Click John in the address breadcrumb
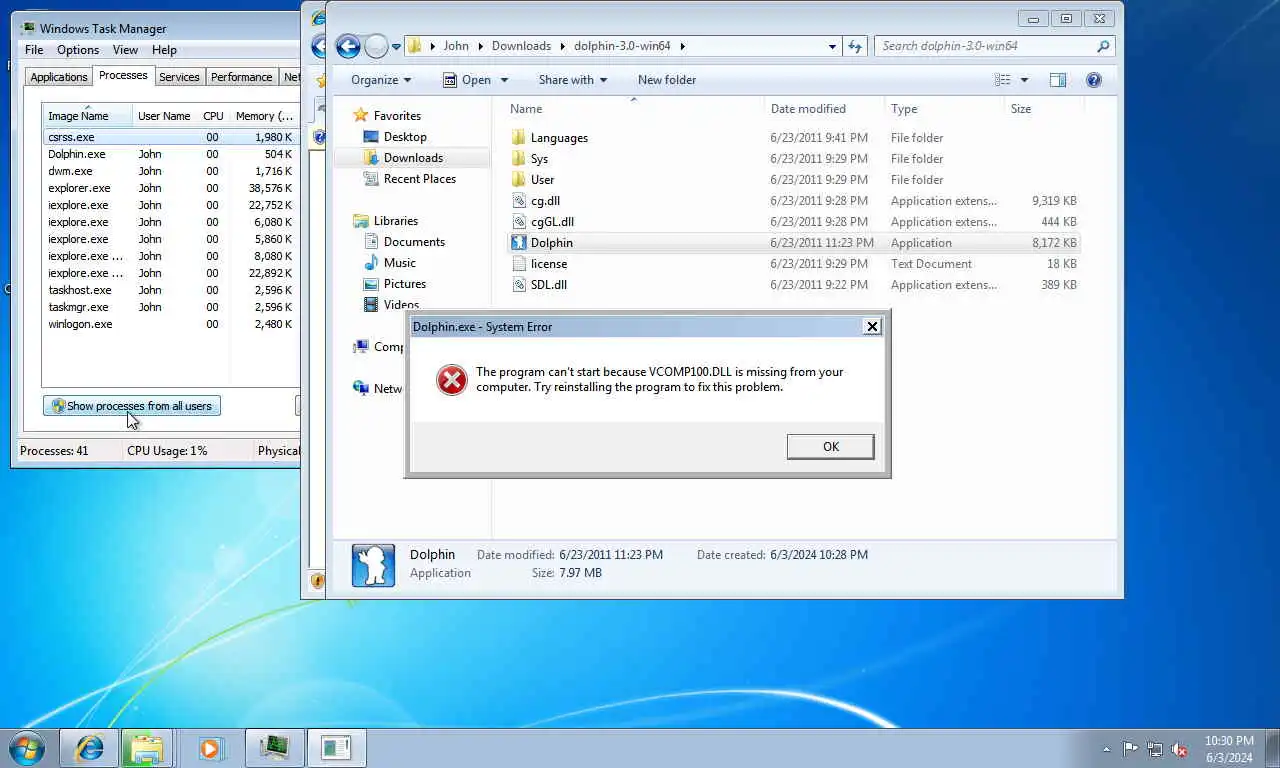This screenshot has width=1280, height=768. [x=456, y=46]
